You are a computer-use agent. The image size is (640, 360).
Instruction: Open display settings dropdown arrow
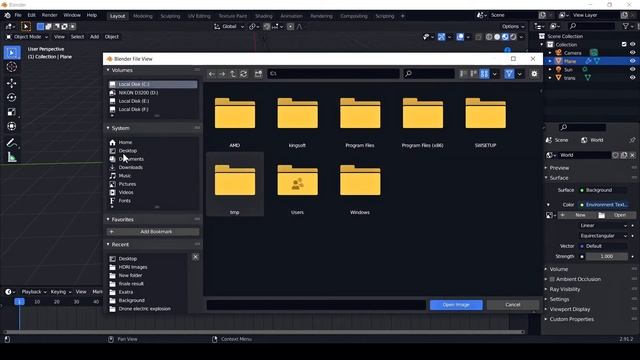(494, 74)
